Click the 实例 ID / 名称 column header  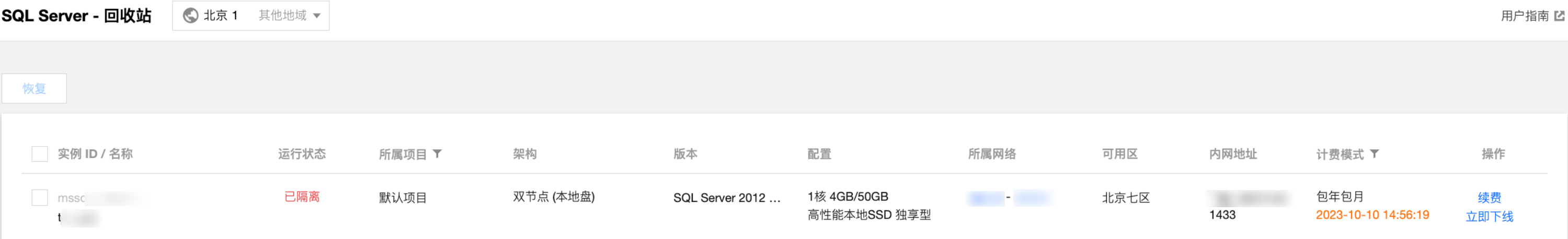(95, 154)
